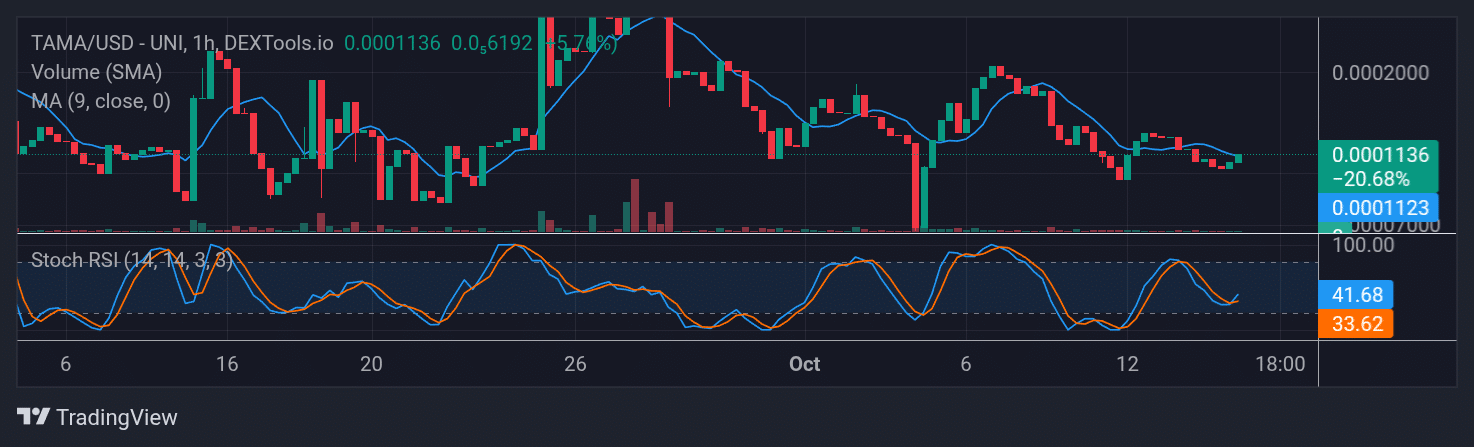Click the green 0.0001136 current price label
This screenshot has width=1474, height=447.
click(x=1378, y=155)
